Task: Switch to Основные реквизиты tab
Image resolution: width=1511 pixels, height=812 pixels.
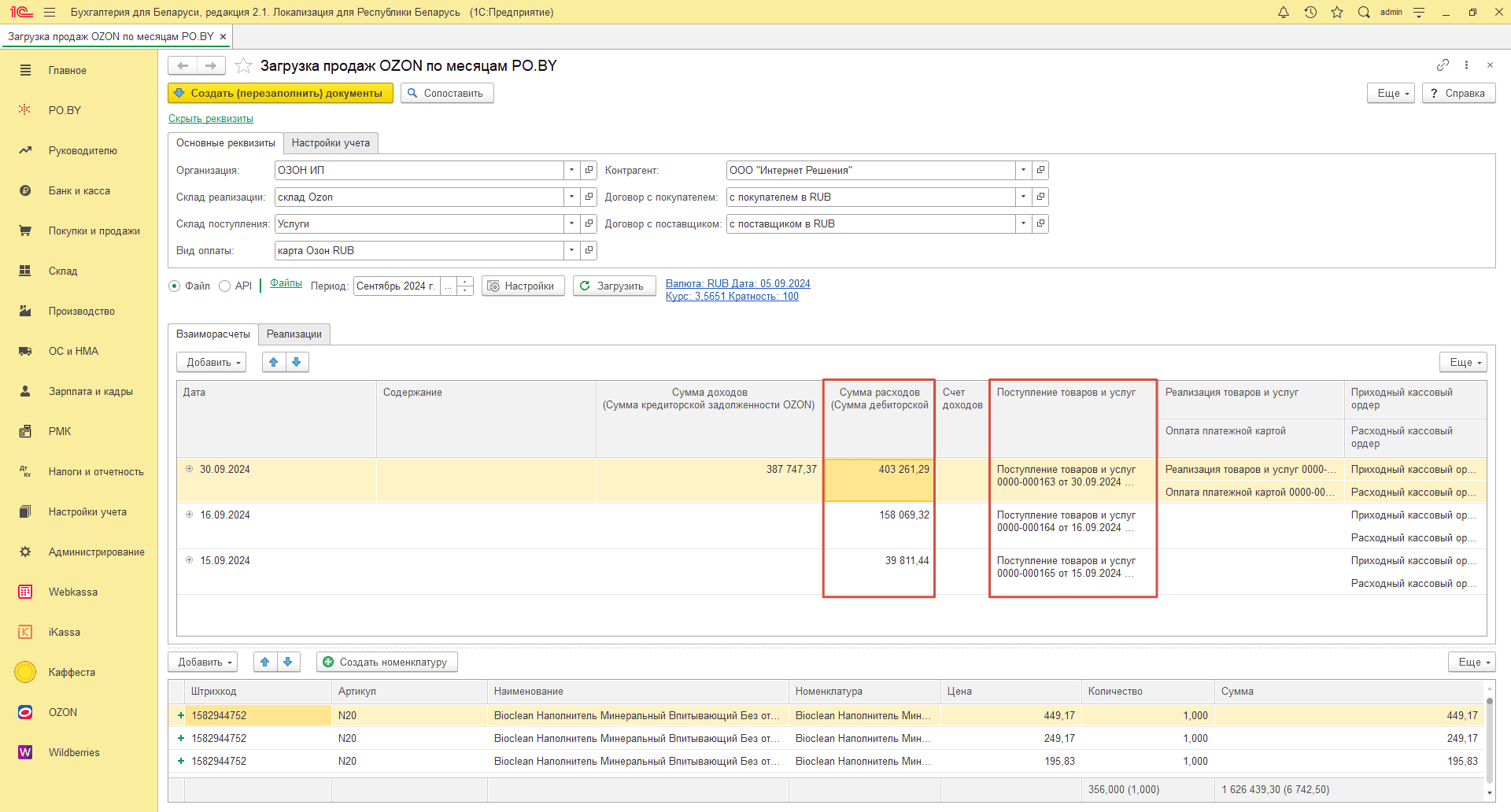Action: 226,142
